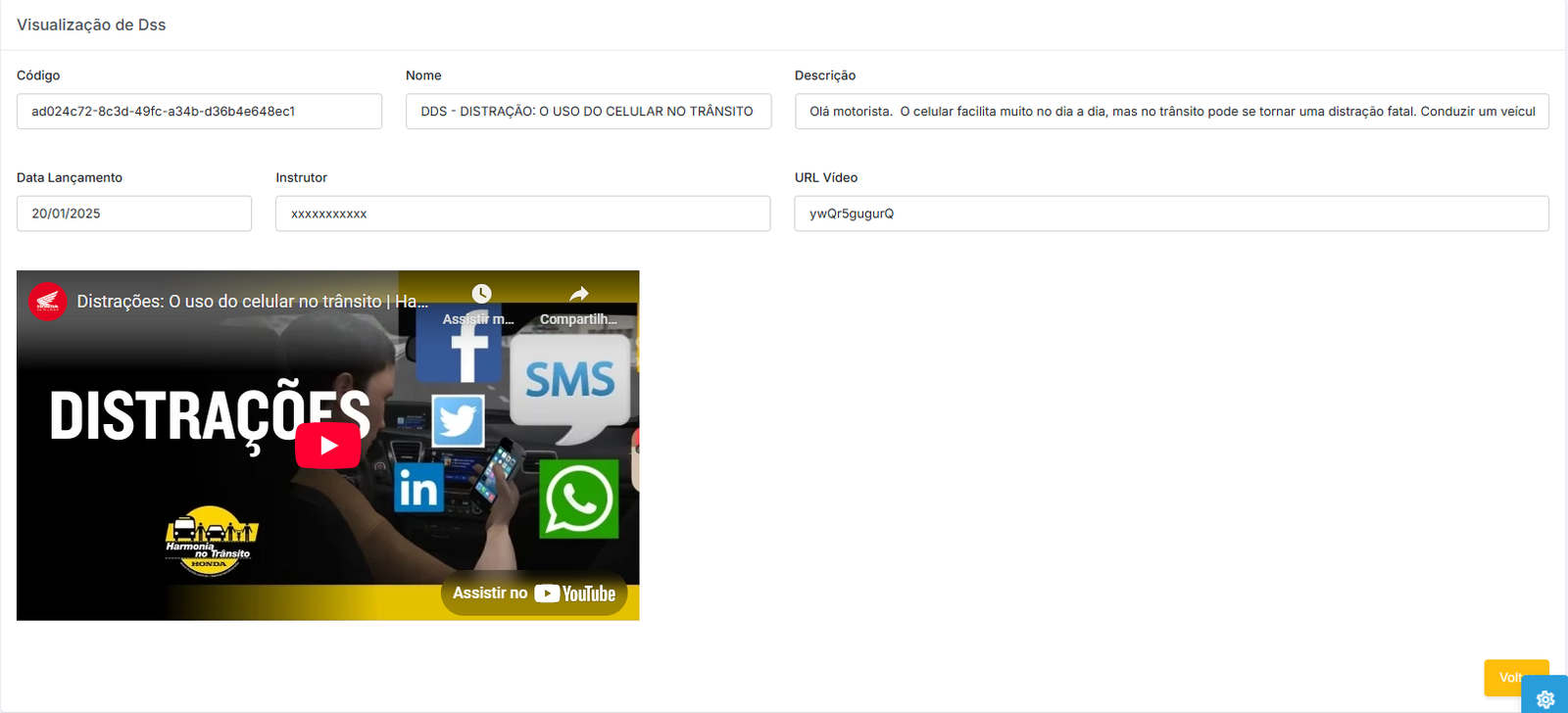Select the URL Vídeo field containing ywQr5gugurQ
This screenshot has width=1568, height=713.
tap(1171, 214)
